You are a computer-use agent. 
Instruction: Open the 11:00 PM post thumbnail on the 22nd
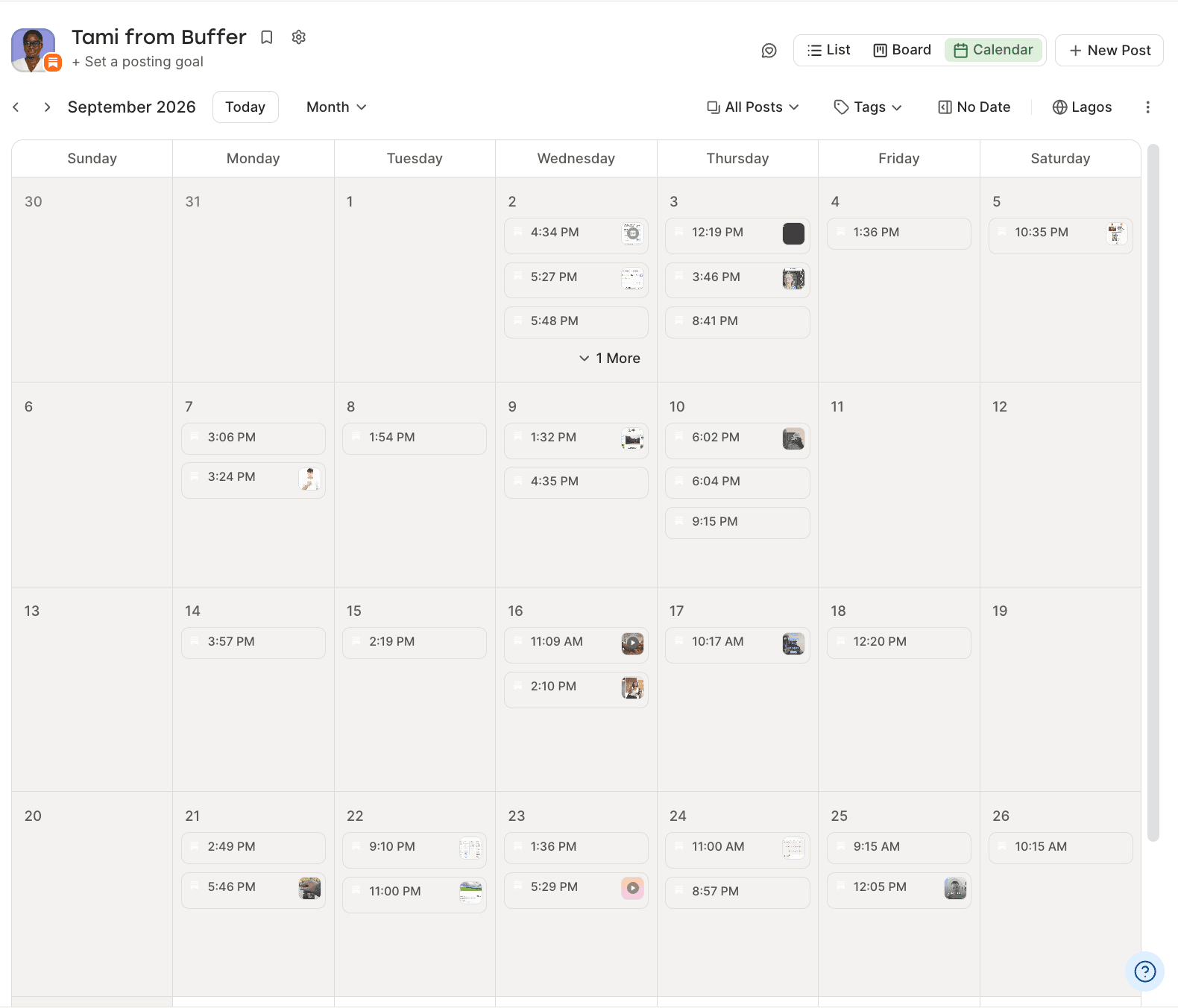[470, 892]
